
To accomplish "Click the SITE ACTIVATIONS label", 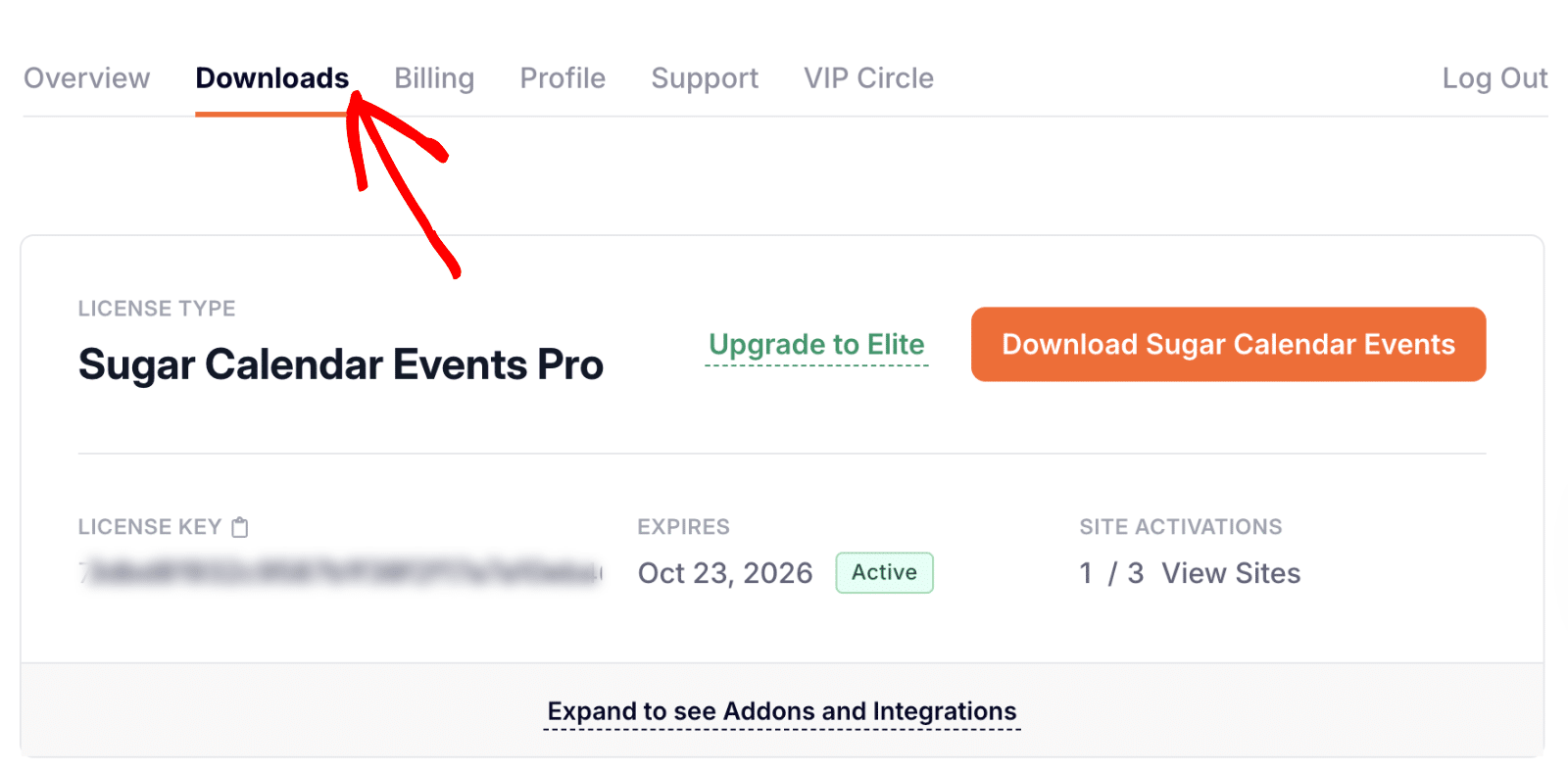I will click(x=1181, y=527).
